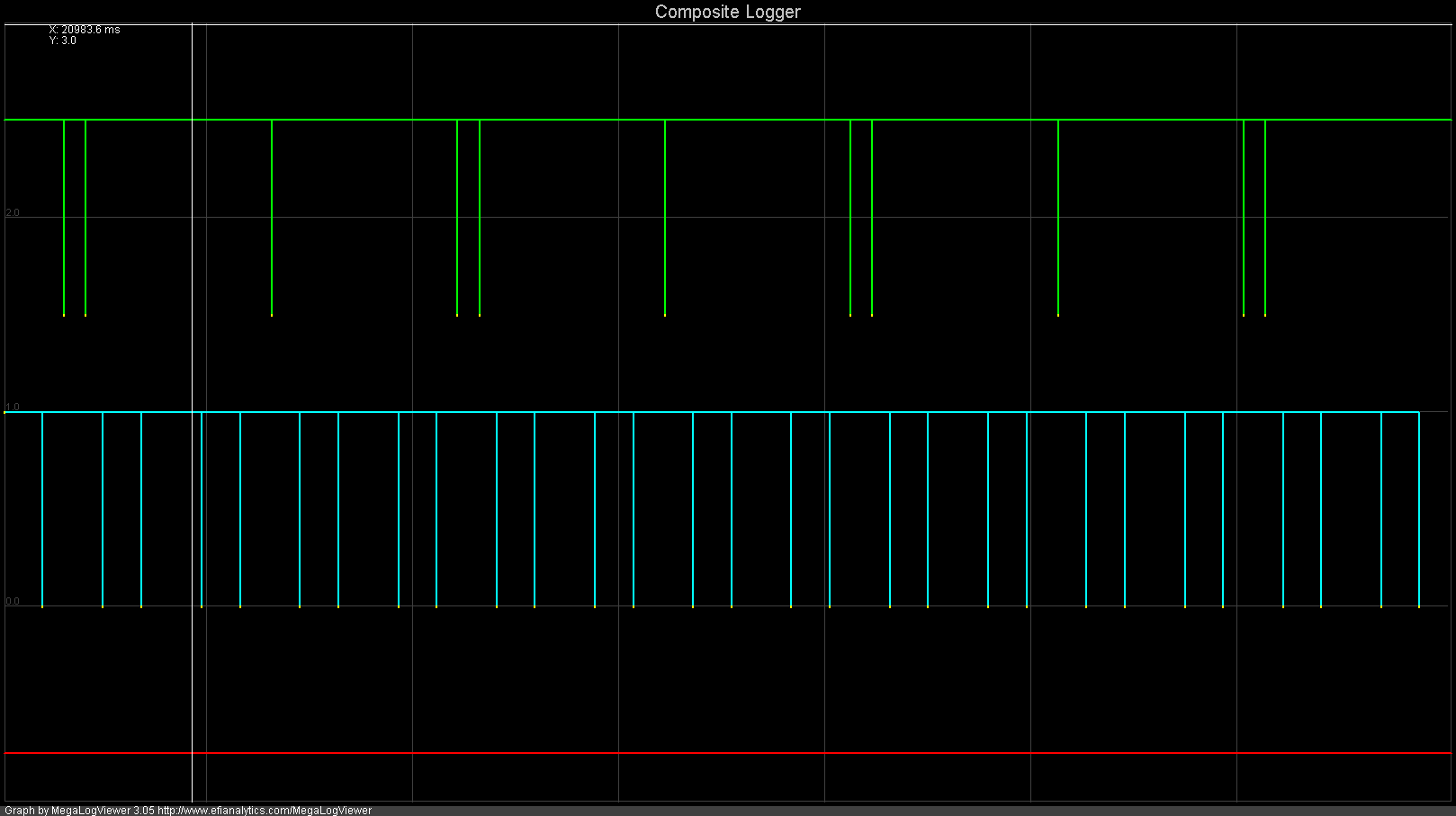Click the red horizontal trace line
The height and width of the screenshot is (816, 1456).
click(720, 752)
